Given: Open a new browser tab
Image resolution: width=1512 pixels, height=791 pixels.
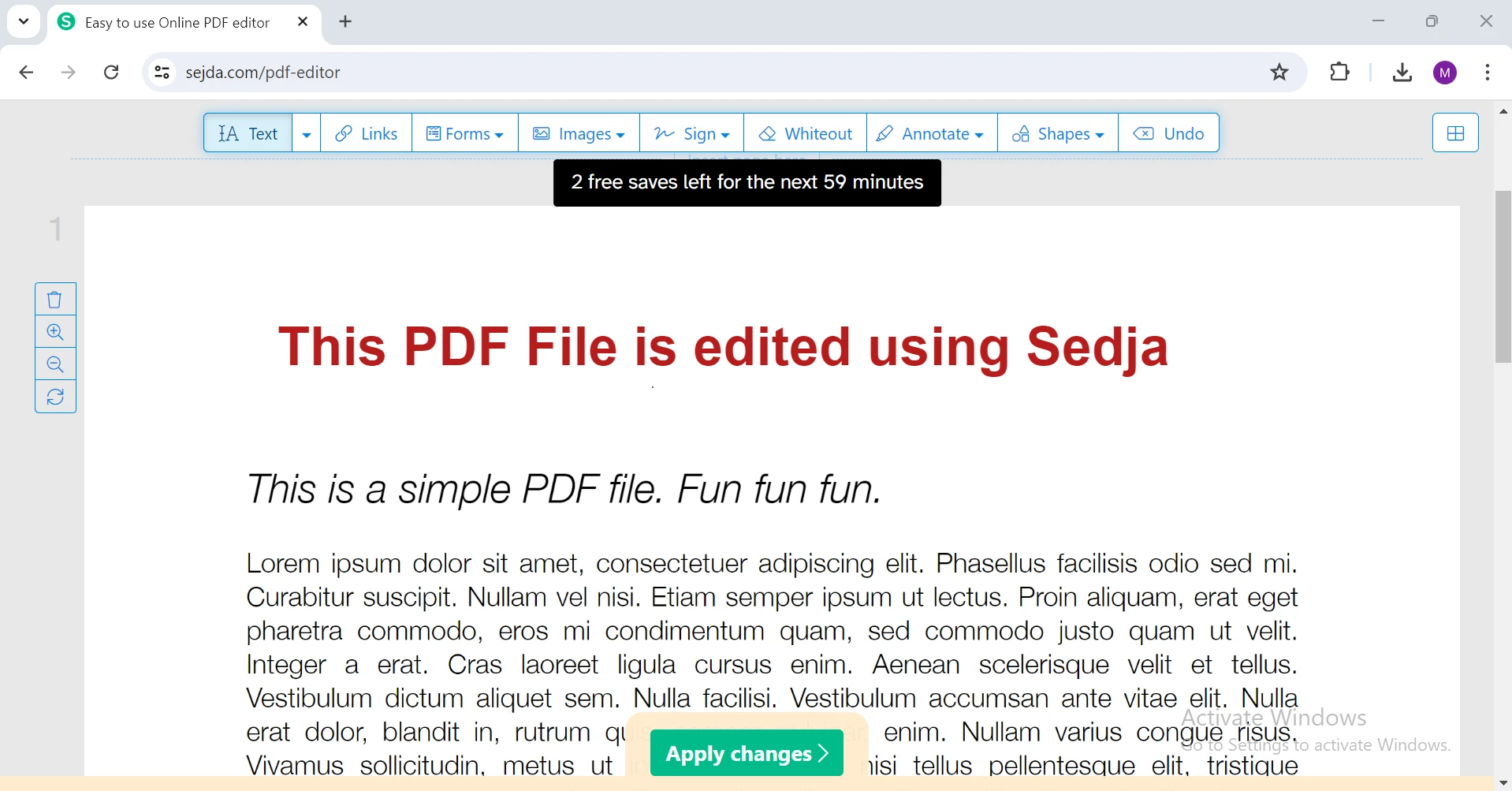Looking at the screenshot, I should point(345,22).
